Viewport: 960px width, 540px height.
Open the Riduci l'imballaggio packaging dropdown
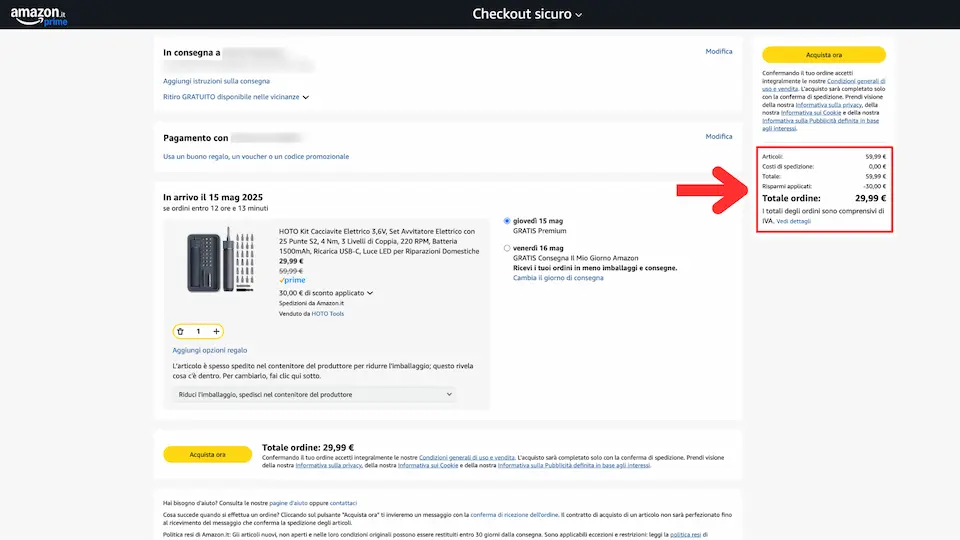click(x=315, y=395)
